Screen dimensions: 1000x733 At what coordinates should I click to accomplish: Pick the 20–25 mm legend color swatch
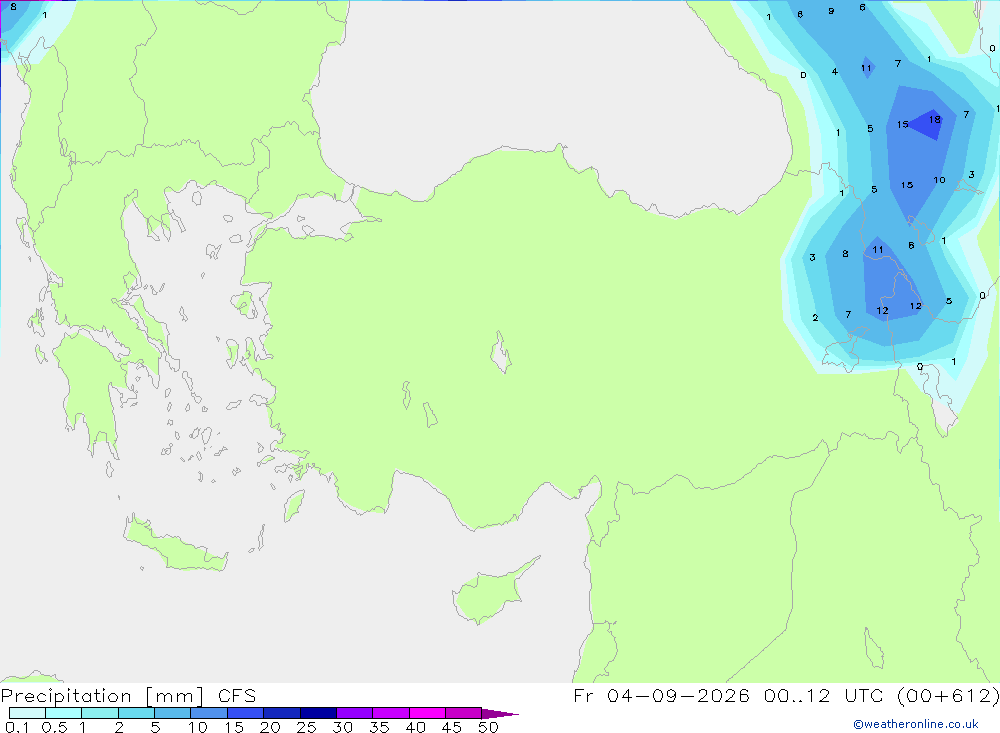(282, 713)
